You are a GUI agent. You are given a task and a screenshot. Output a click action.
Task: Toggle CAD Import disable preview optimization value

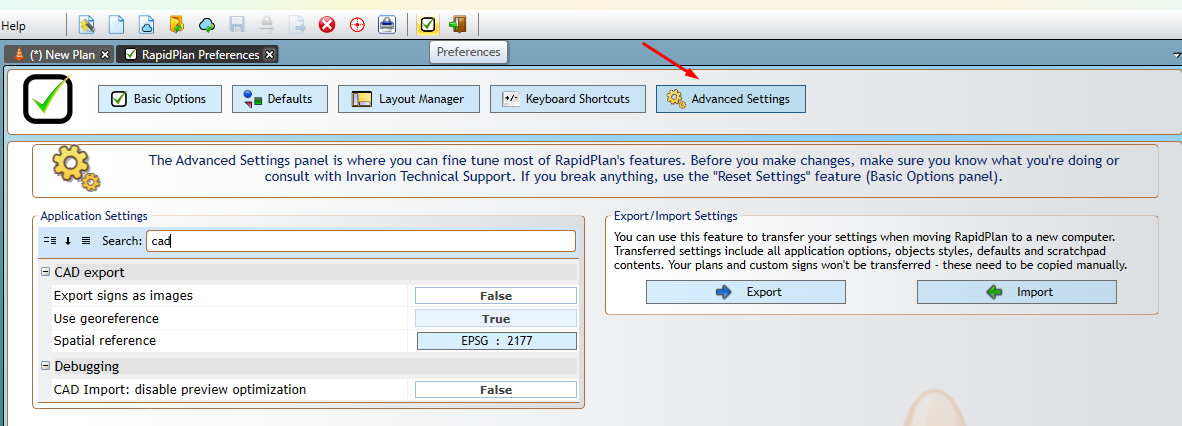(x=496, y=390)
